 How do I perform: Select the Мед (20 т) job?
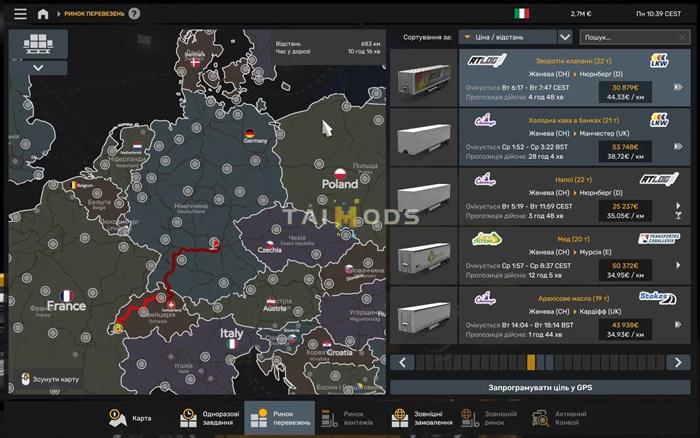[x=575, y=256]
